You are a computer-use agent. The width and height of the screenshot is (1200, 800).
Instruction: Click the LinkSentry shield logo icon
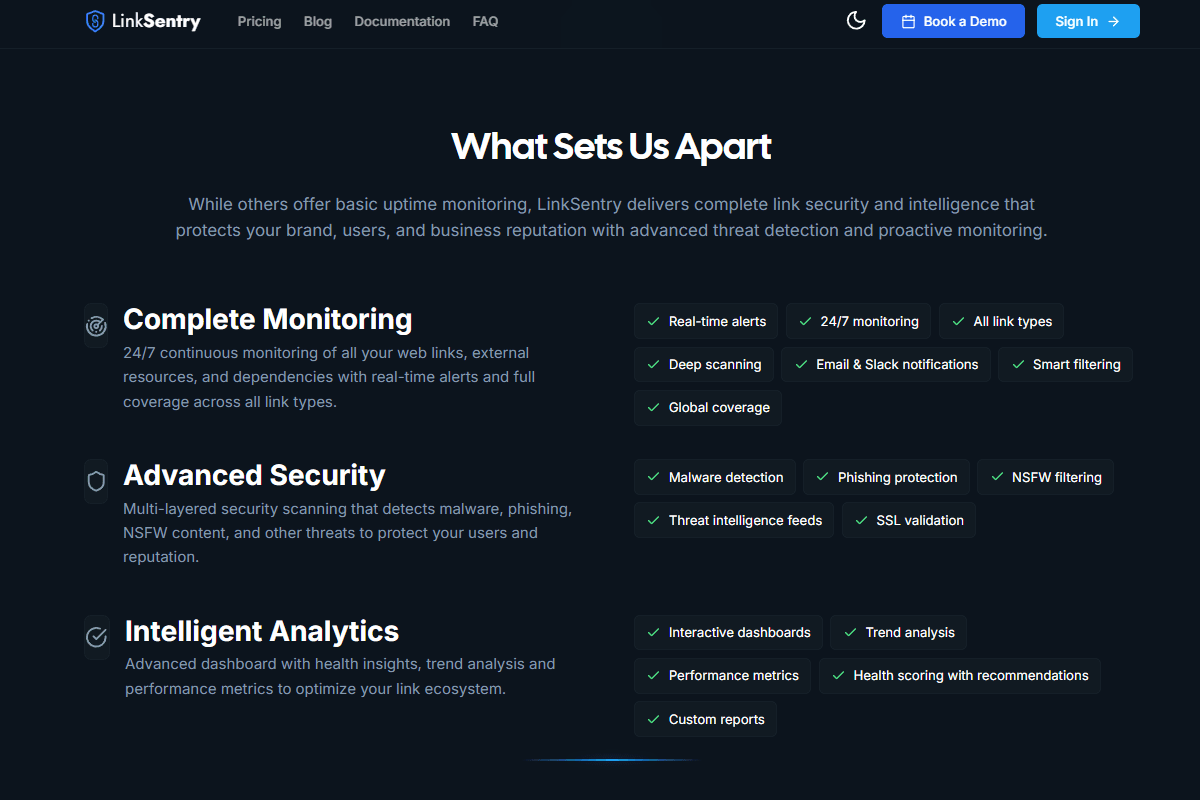(95, 21)
